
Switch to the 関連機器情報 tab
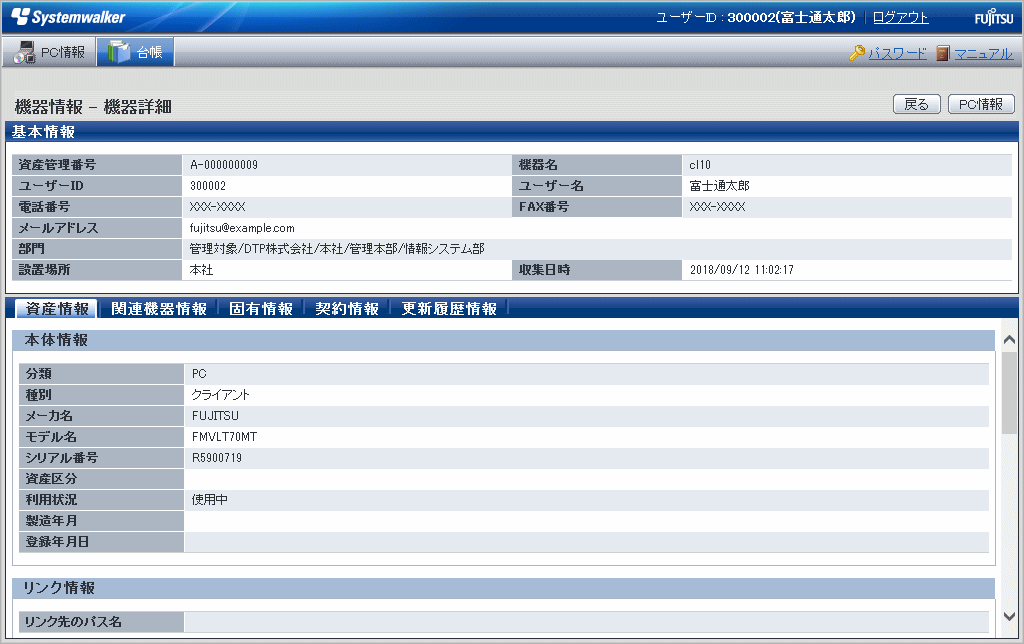pos(159,308)
